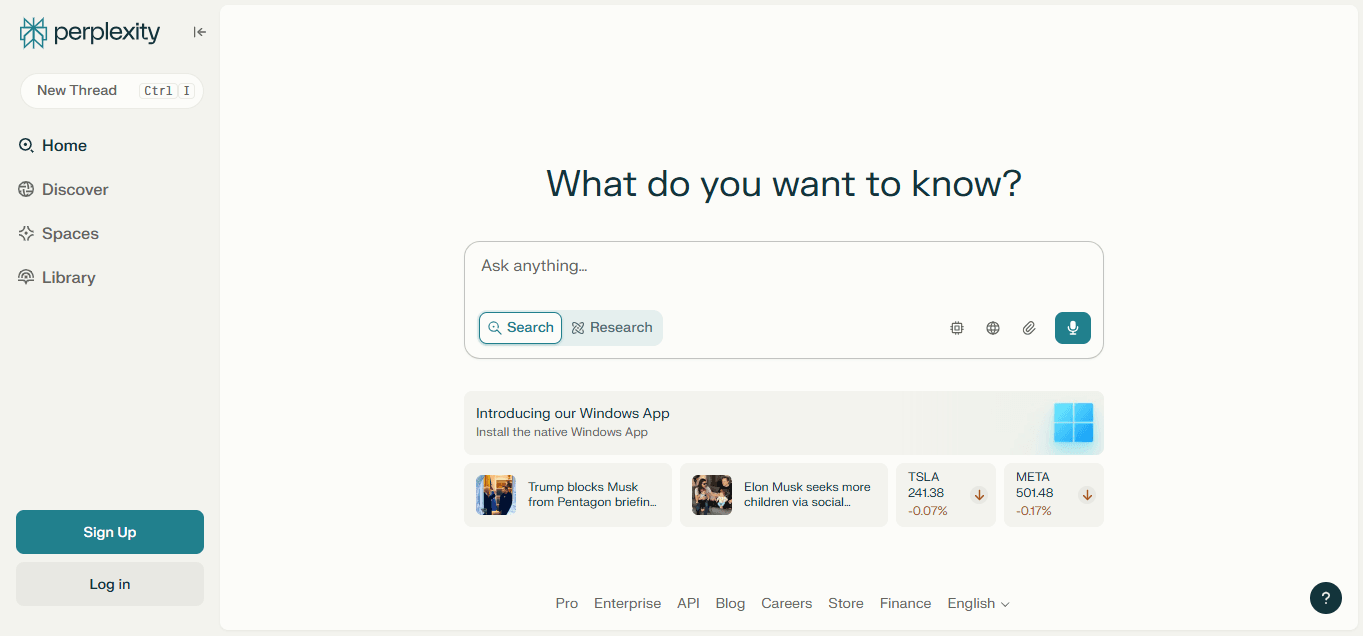Click the Windows logo in app banner

pos(1073,423)
